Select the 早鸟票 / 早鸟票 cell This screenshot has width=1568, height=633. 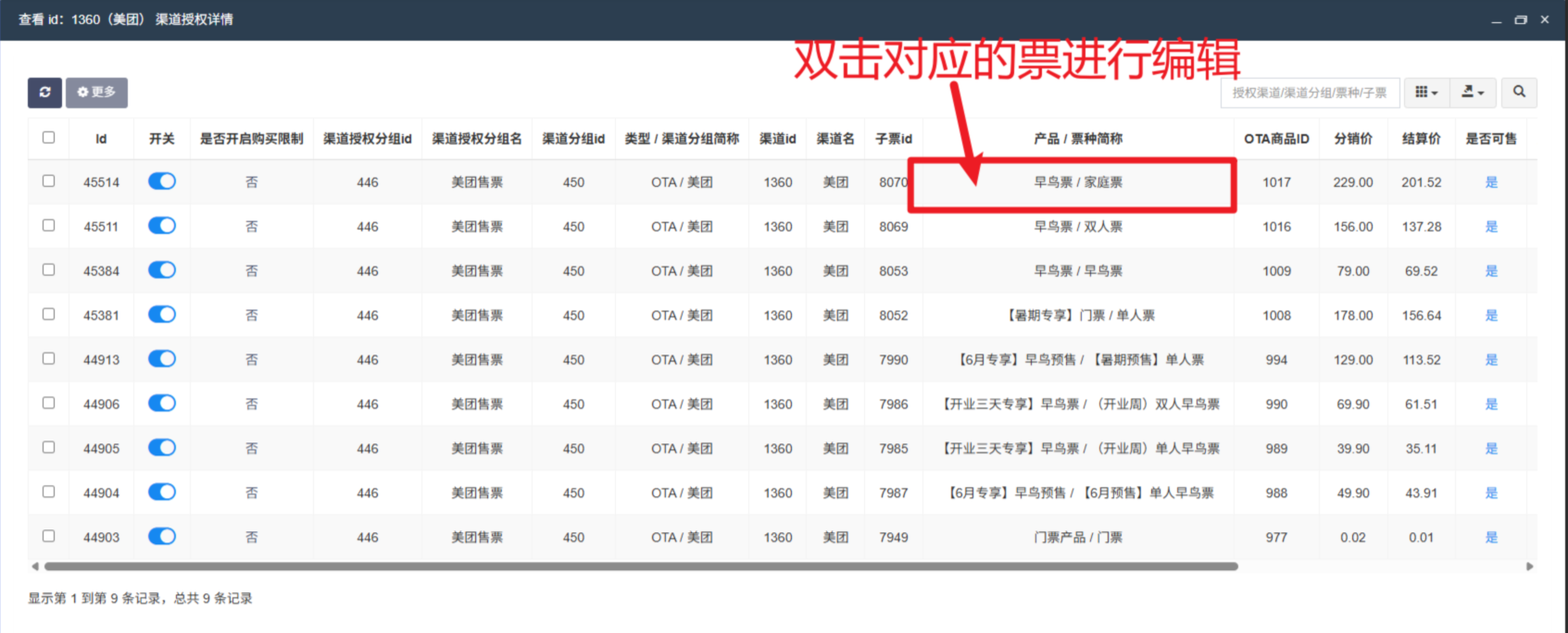click(x=1078, y=271)
